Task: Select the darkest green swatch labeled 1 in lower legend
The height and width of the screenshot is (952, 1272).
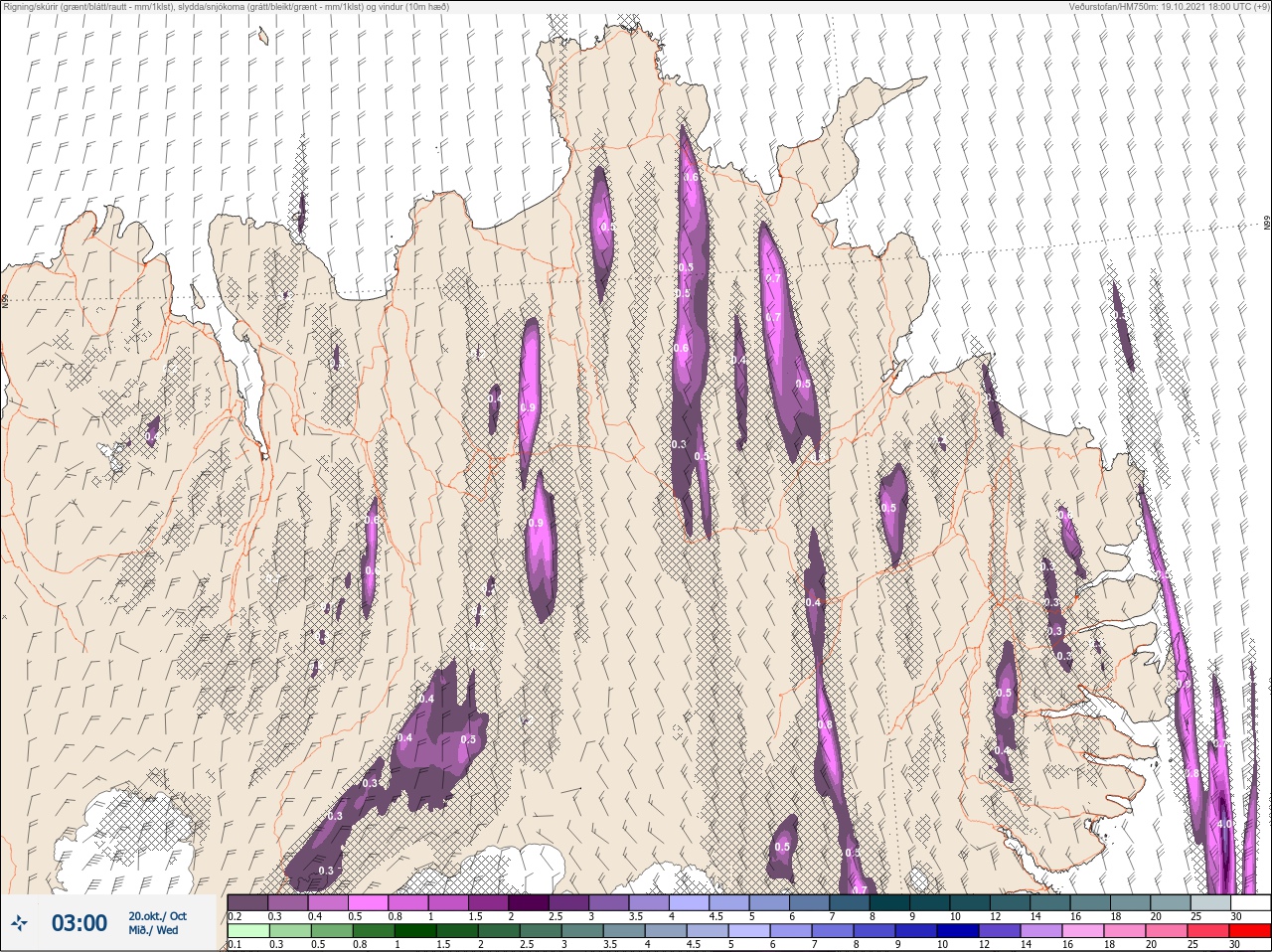Action: click(416, 931)
